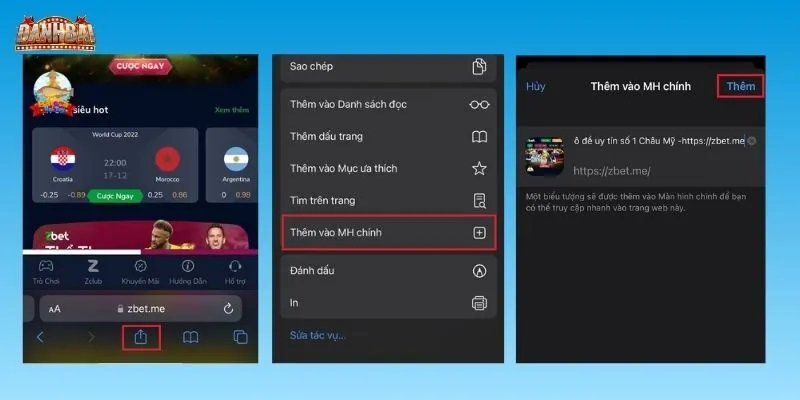This screenshot has width=800, height=400.
Task: Select the Argentina flag icon
Action: [236, 159]
